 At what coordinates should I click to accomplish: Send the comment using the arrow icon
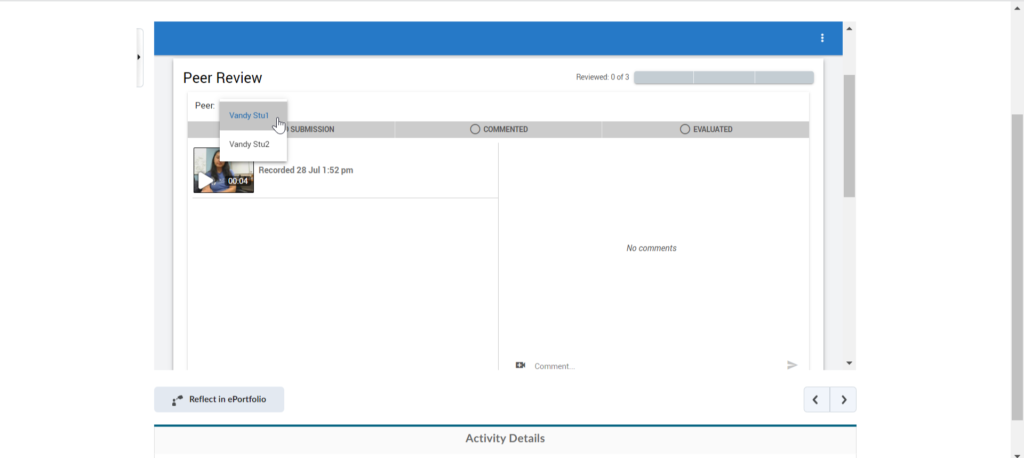pos(792,366)
